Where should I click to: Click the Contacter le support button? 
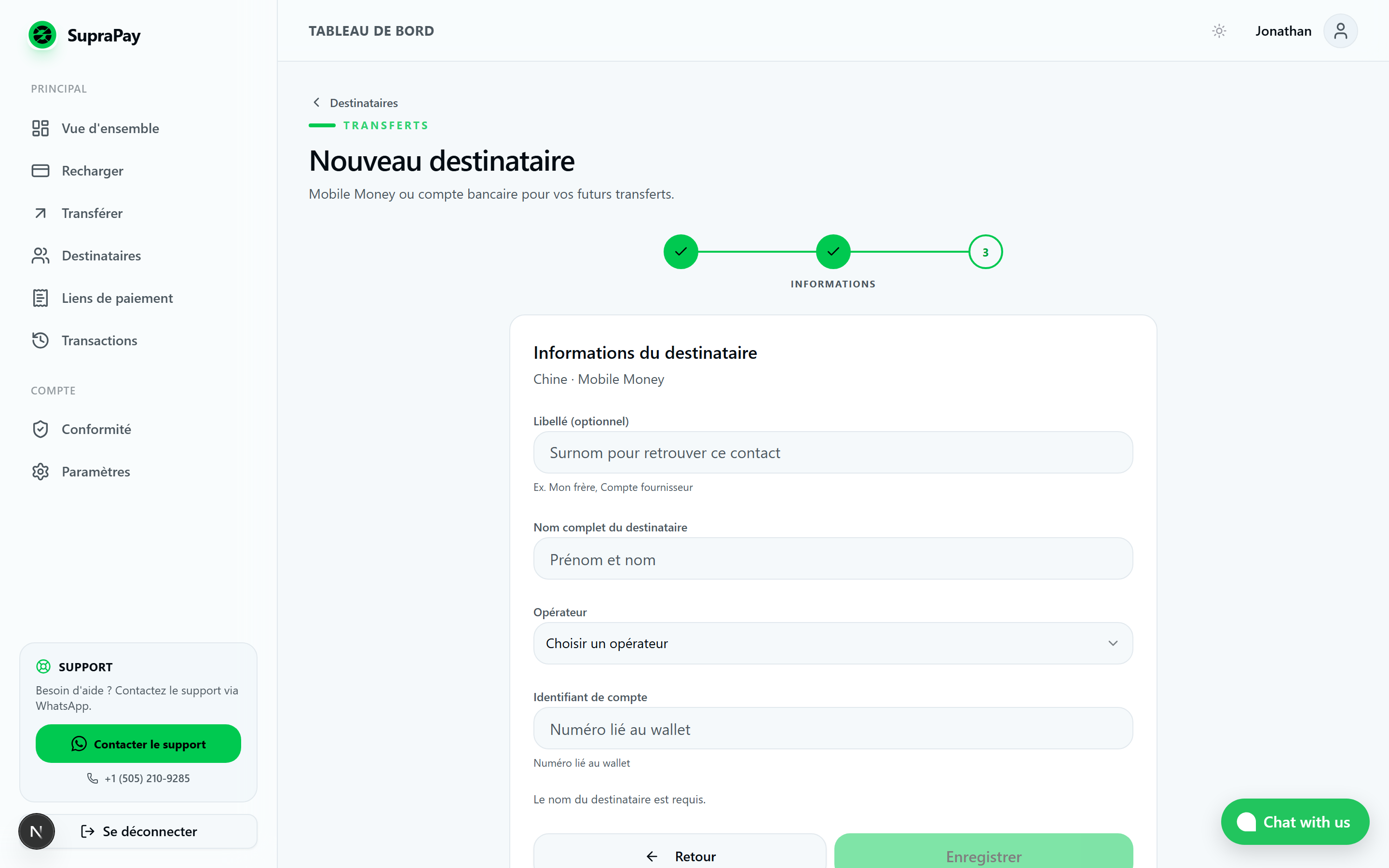(138, 744)
